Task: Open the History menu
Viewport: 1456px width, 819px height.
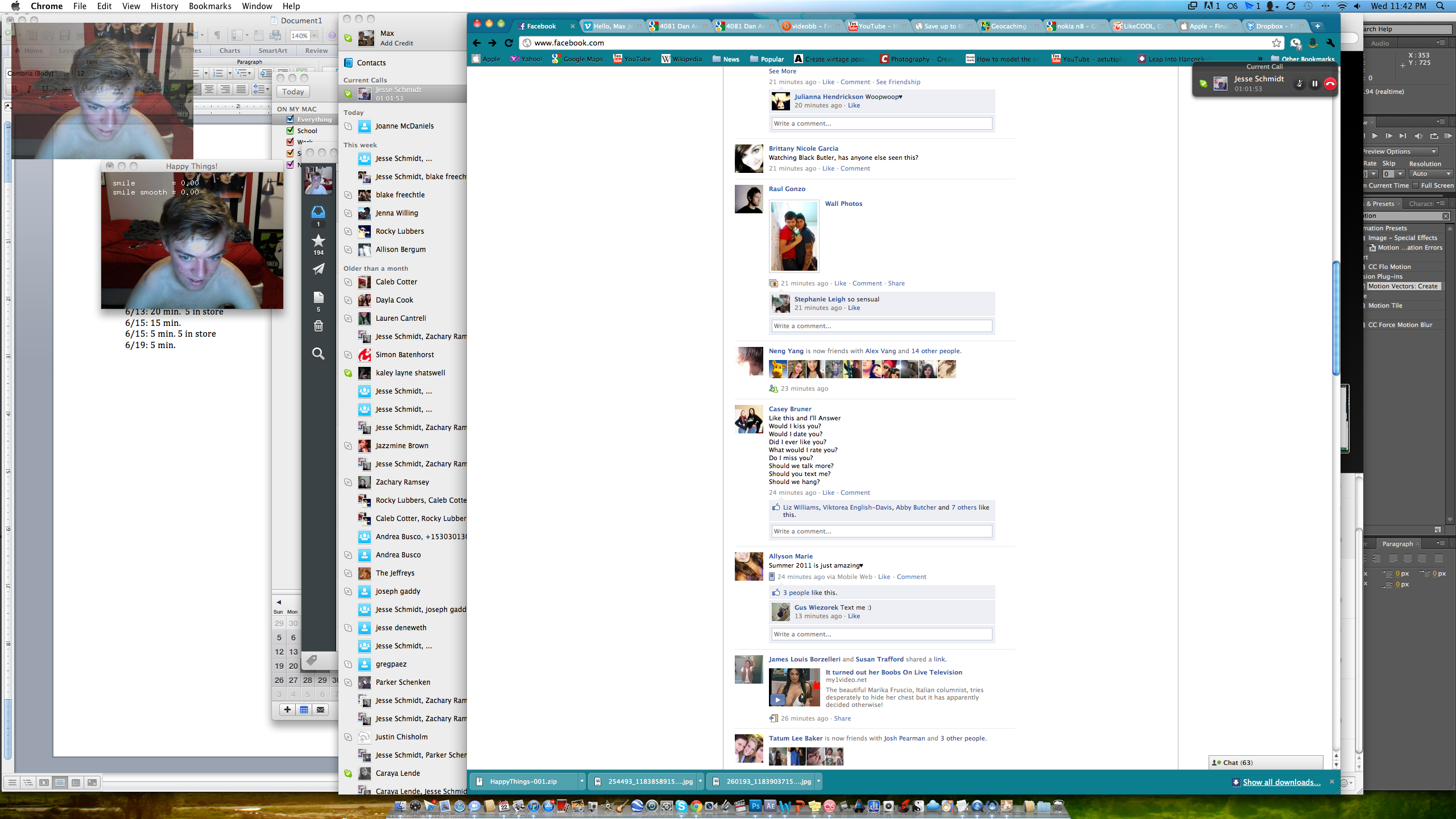Action: (164, 6)
